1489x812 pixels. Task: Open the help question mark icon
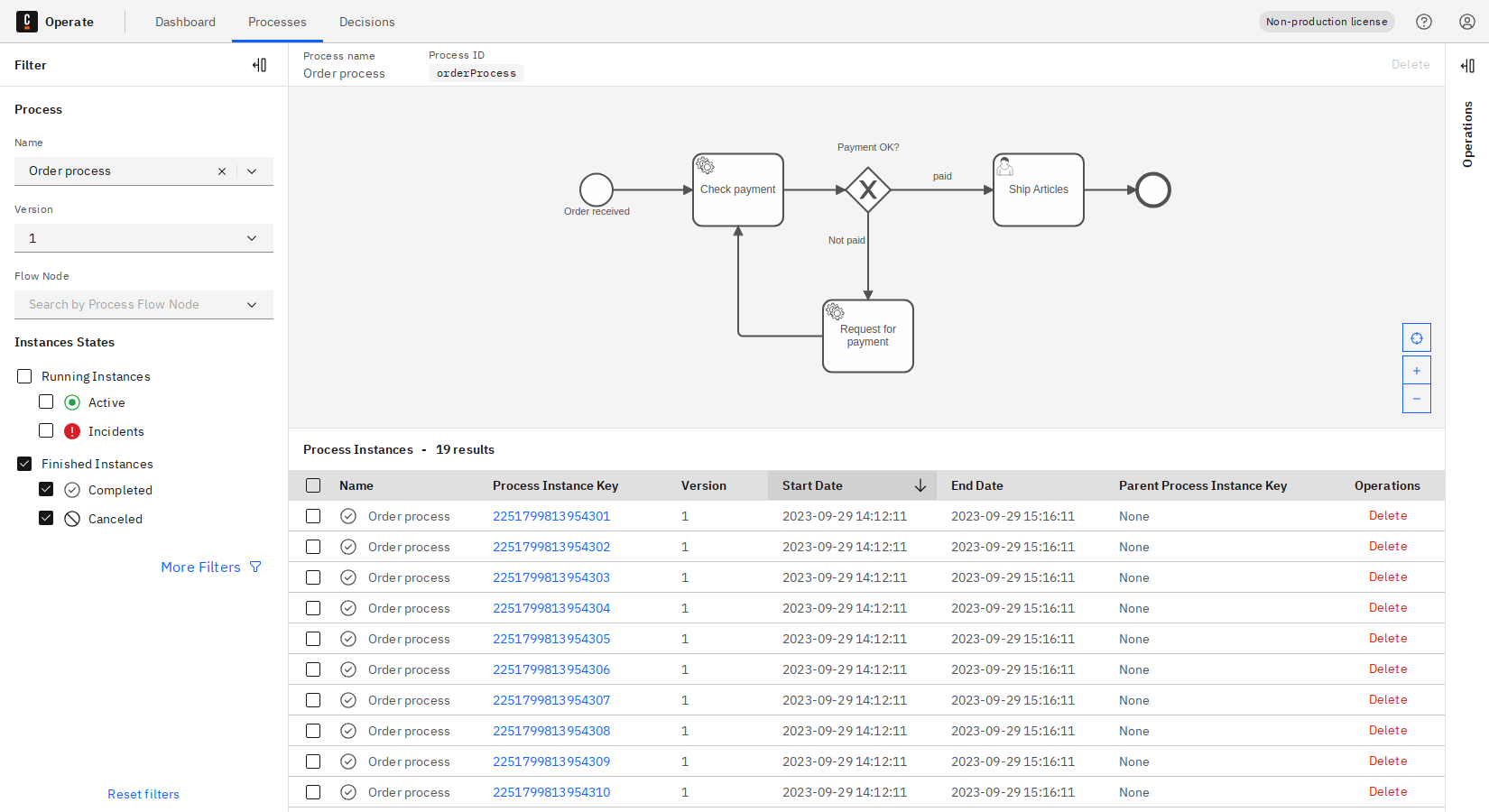point(1424,21)
